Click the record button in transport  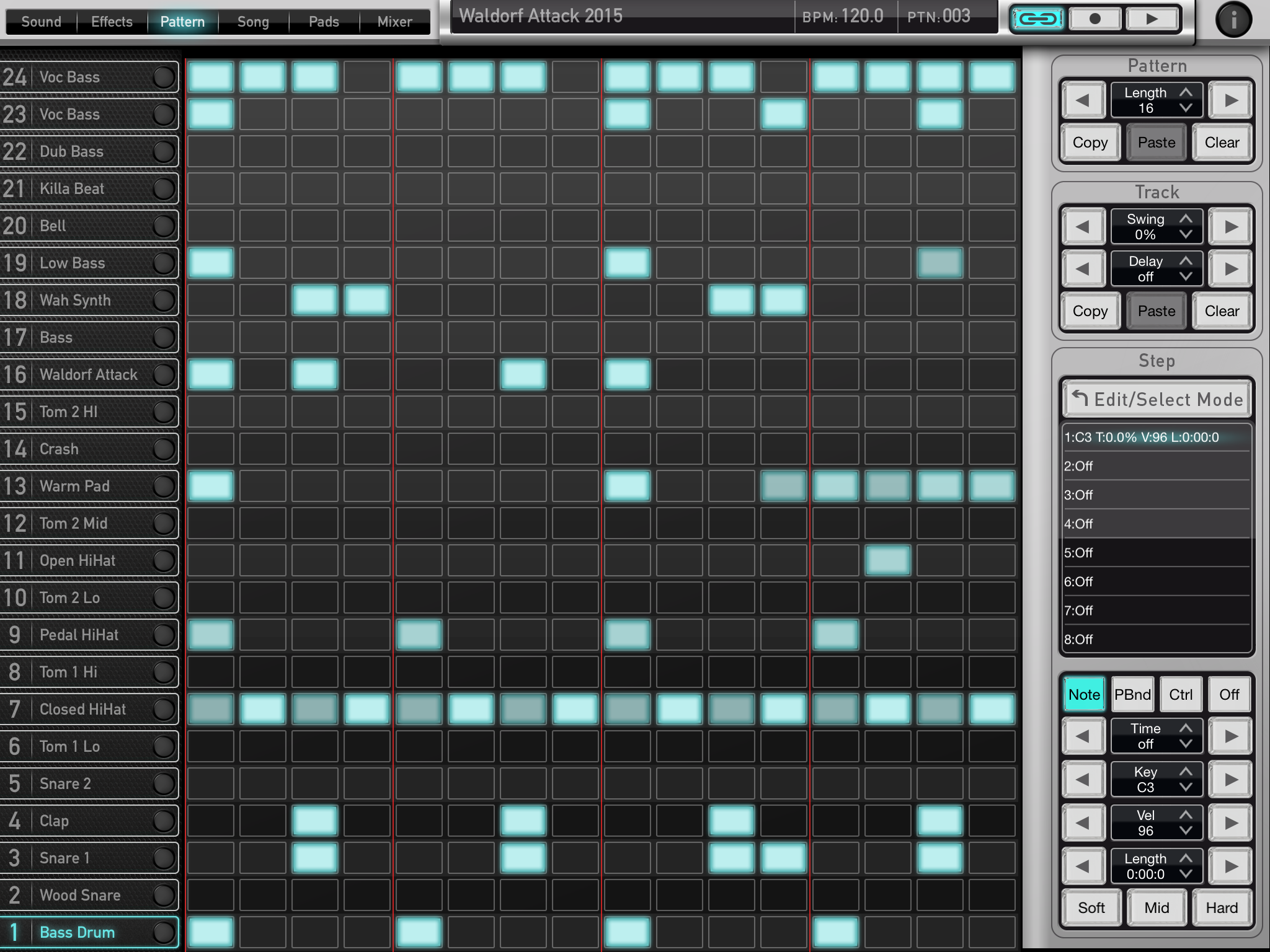coord(1095,19)
